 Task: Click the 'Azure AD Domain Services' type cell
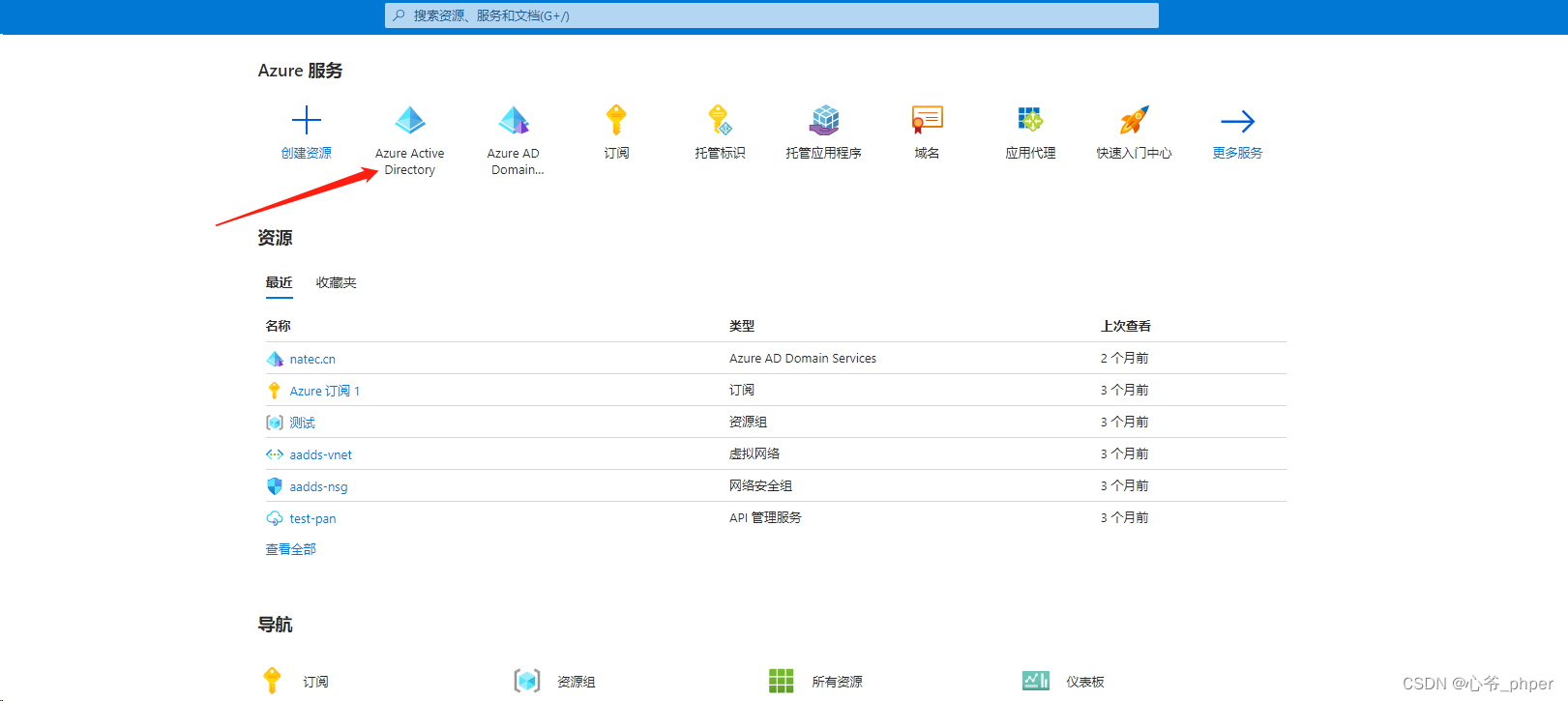coord(803,358)
